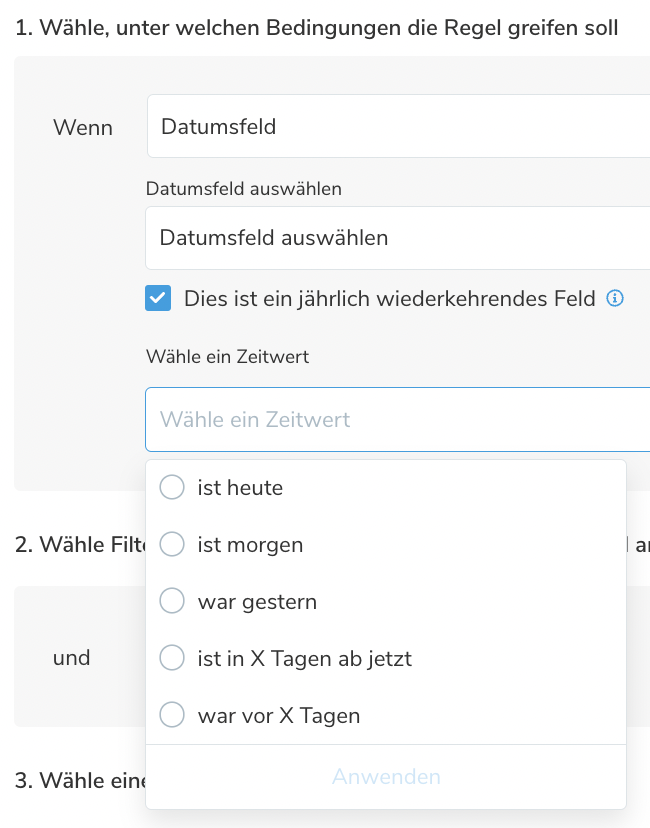Click the info icon beside the yearly recurring field

(616, 298)
